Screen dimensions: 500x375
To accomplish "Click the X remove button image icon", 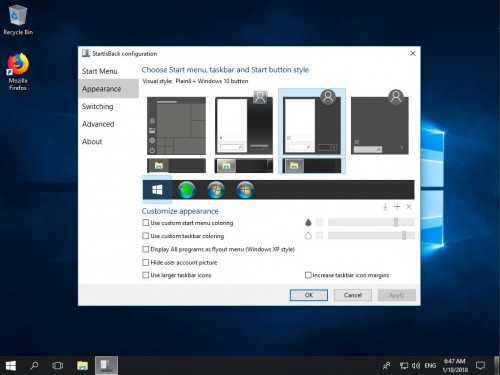I will pos(409,207).
